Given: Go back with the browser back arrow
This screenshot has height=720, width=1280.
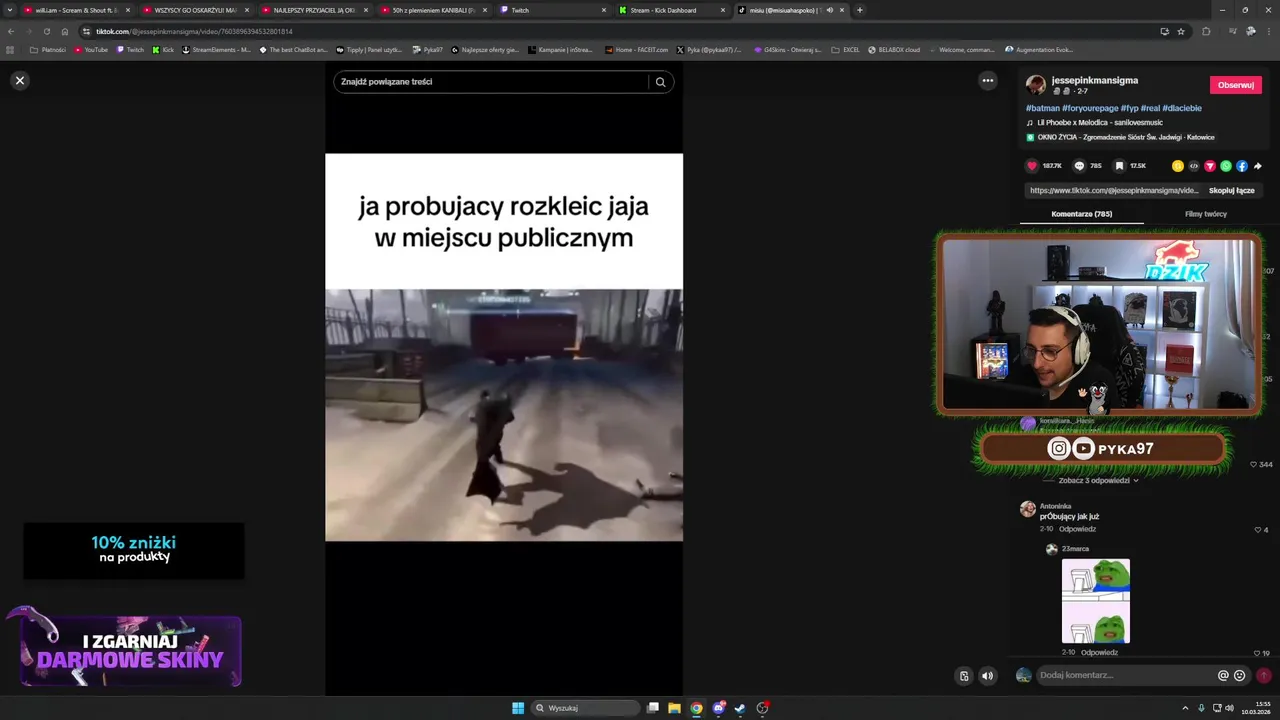Looking at the screenshot, I should [x=11, y=31].
